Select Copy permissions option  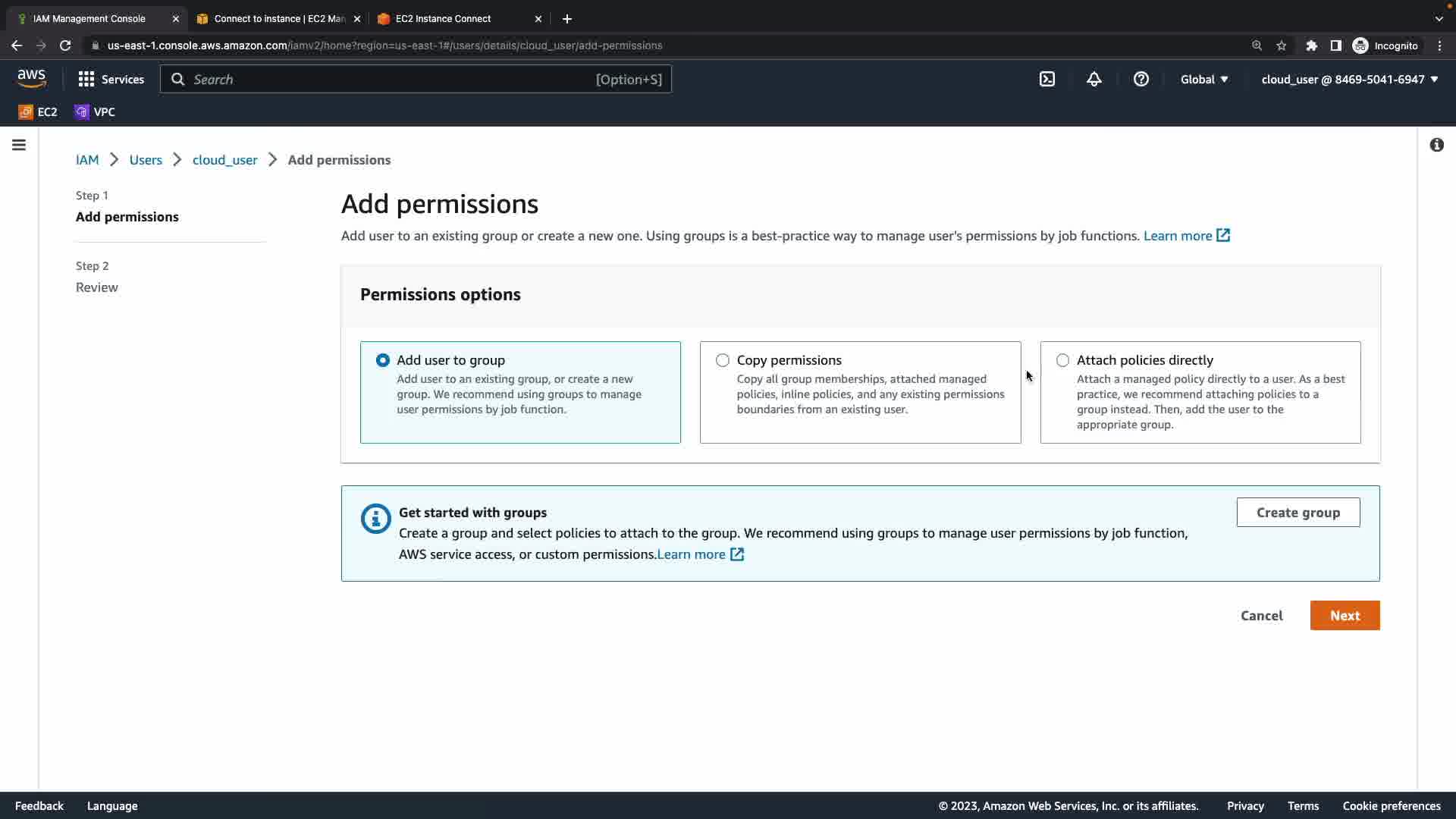(723, 360)
